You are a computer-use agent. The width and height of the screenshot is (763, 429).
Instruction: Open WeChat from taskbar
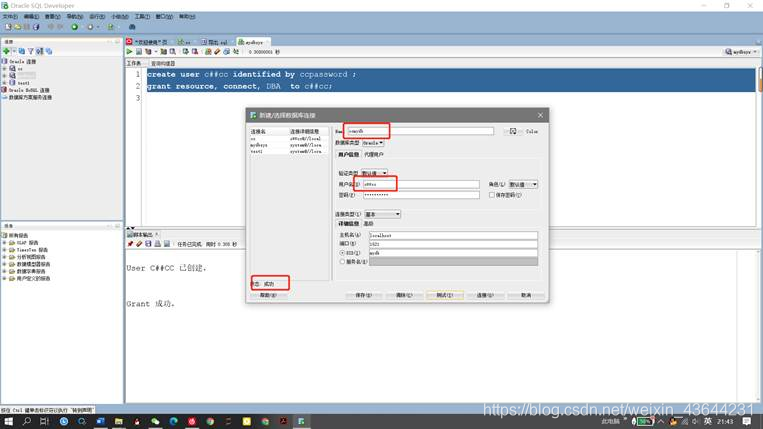tap(155, 421)
